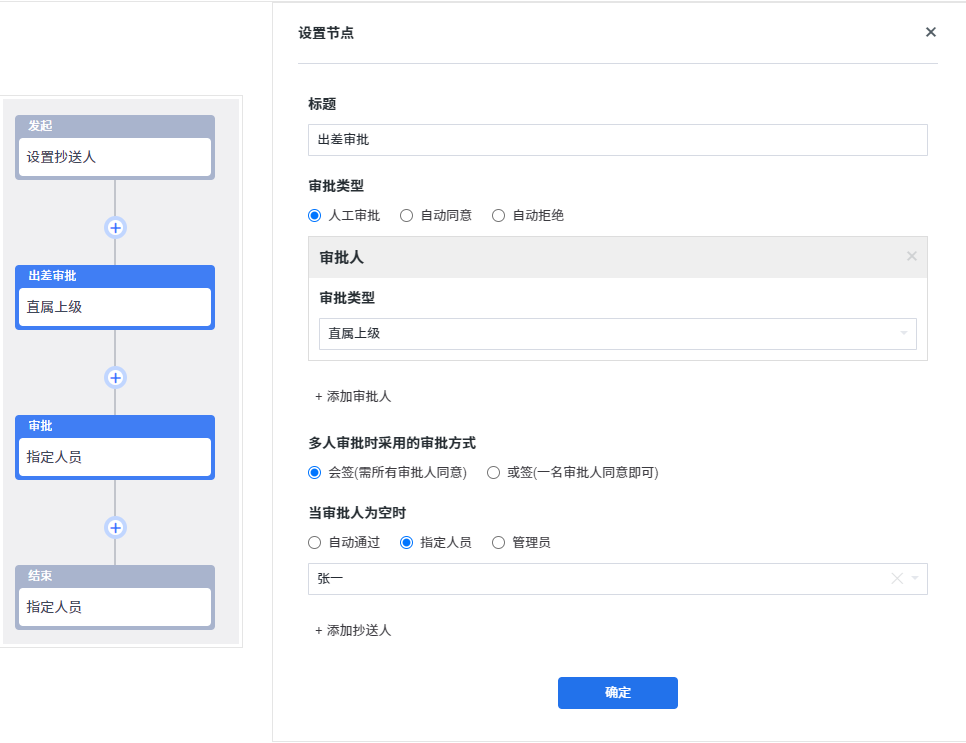Click plus icon above 结束 node
966x743 pixels.
pyautogui.click(x=115, y=527)
